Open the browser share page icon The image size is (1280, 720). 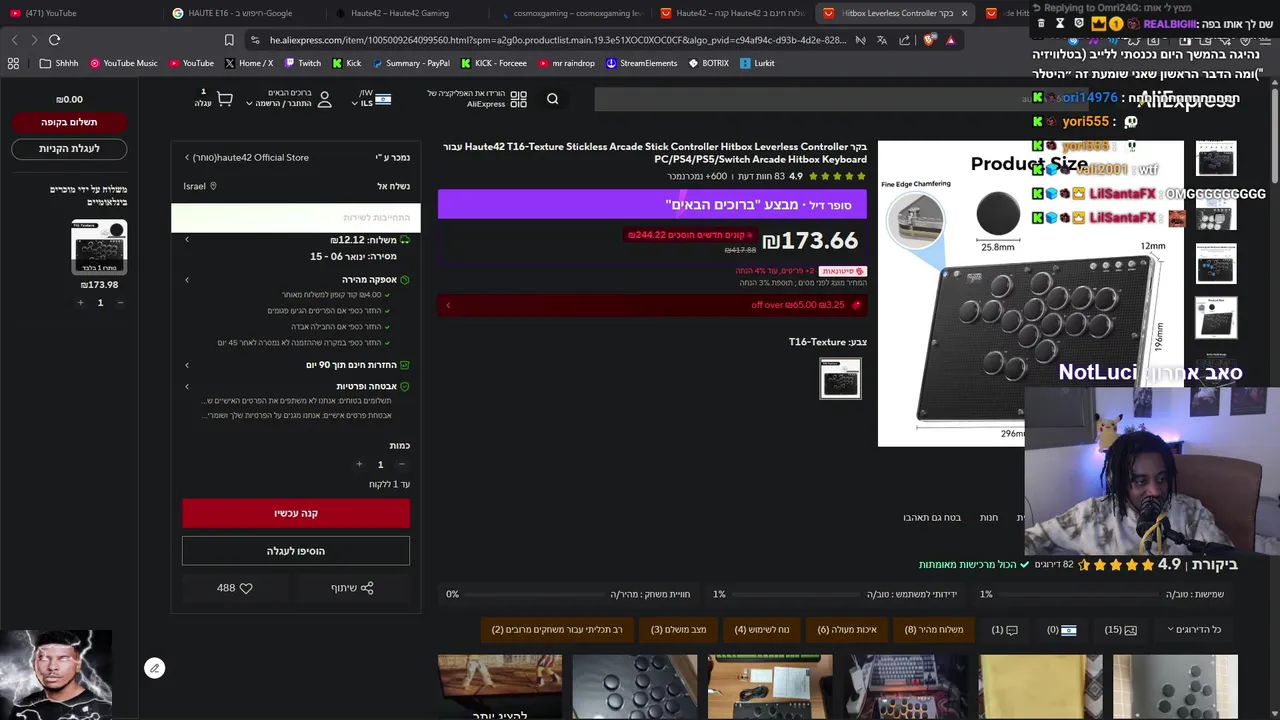(904, 40)
